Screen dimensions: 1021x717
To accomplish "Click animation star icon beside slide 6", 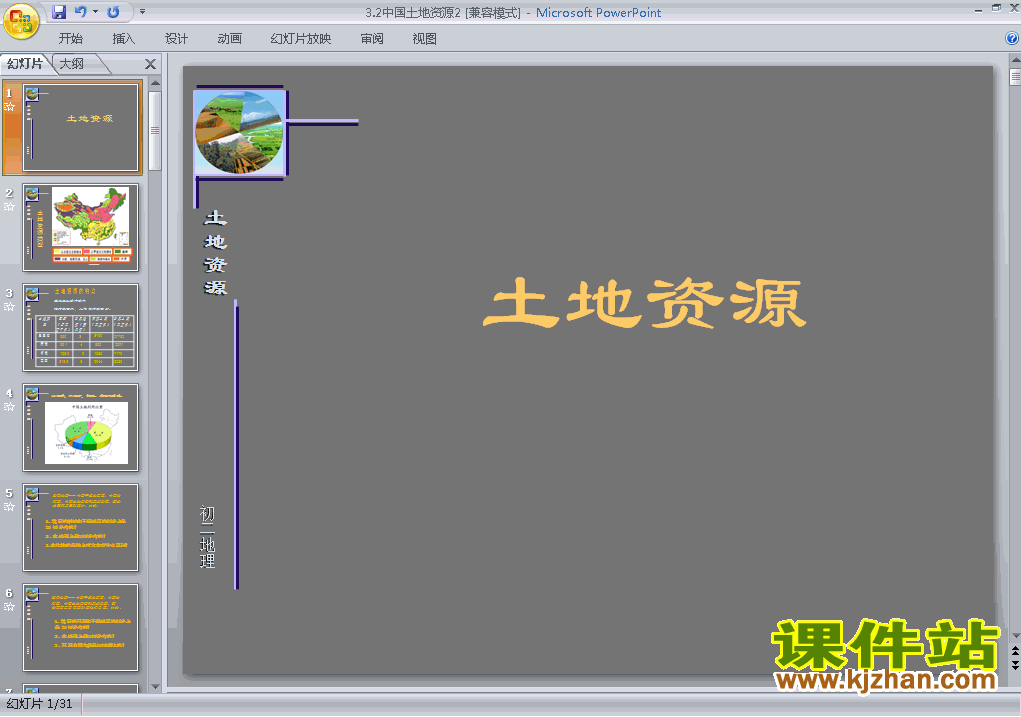I will pos(9,606).
